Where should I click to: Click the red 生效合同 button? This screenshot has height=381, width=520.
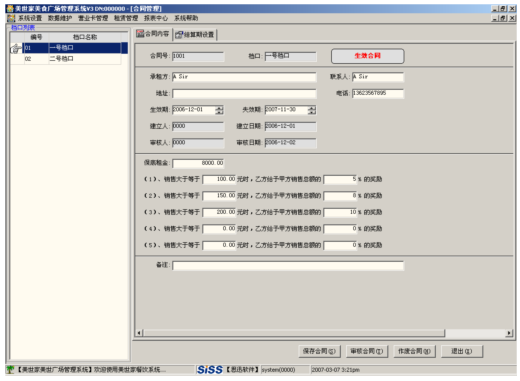click(367, 56)
